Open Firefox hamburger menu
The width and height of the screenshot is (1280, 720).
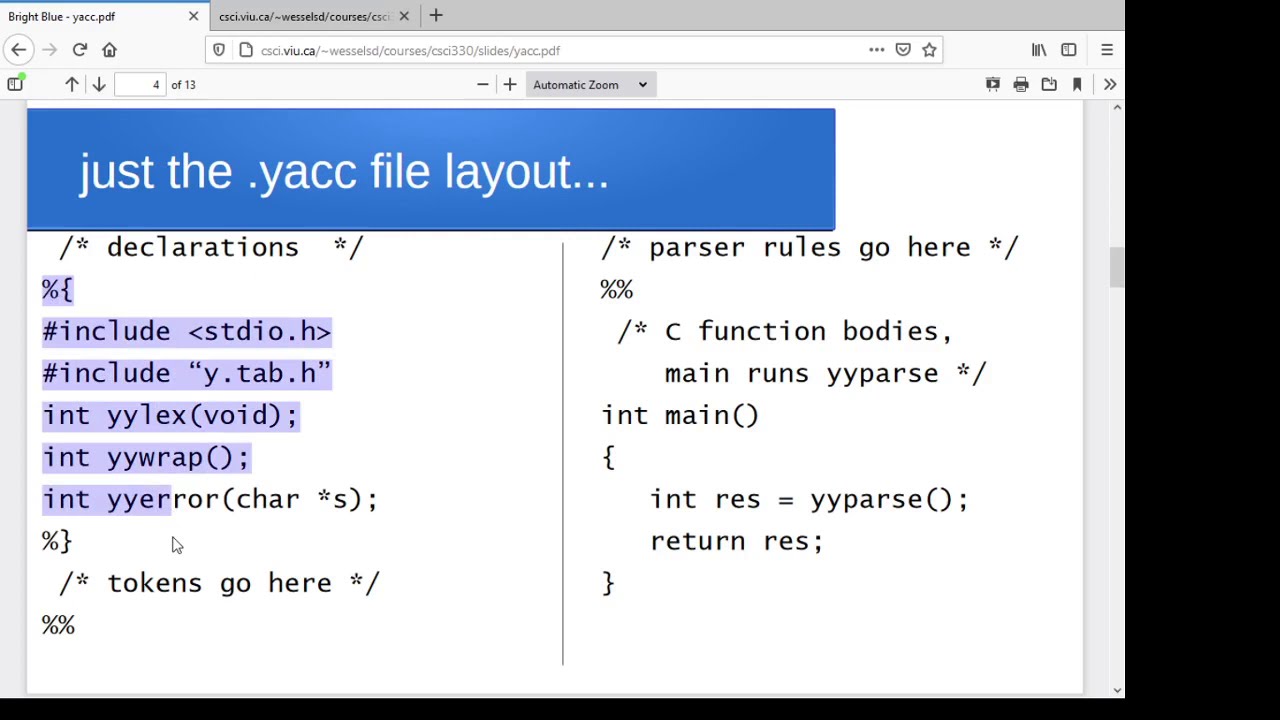coord(1107,50)
